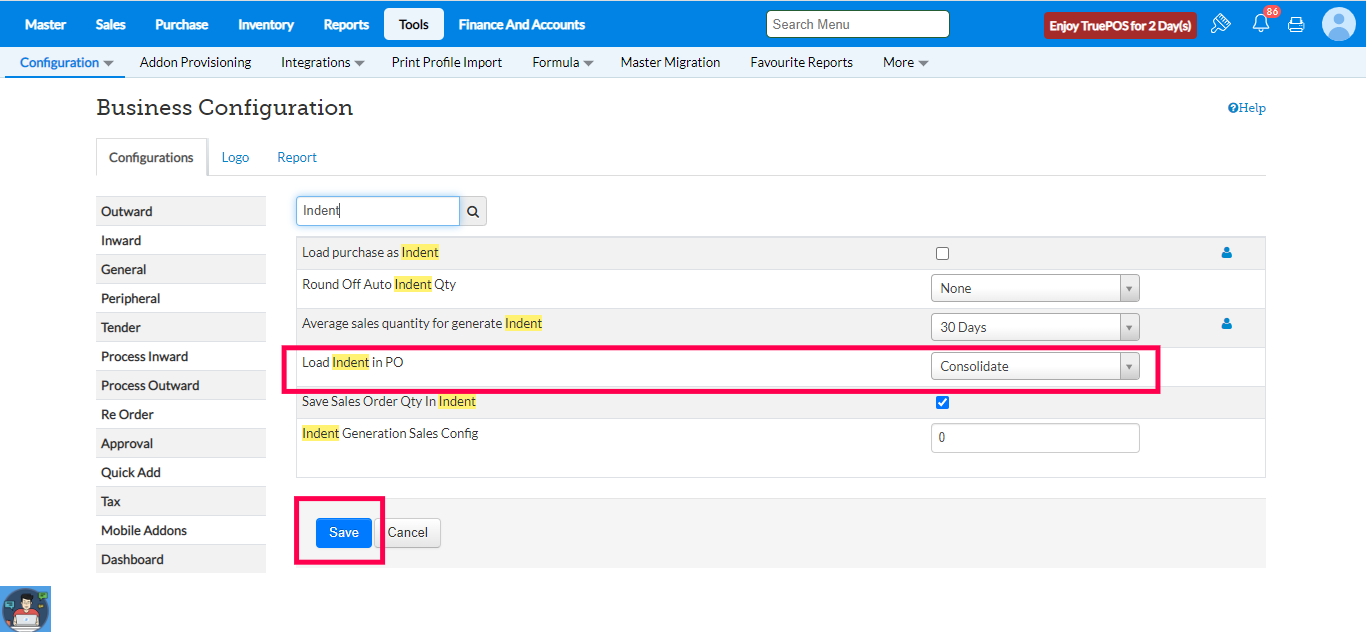
Task: Enable Load purchase as Indent checkbox
Action: coord(942,254)
